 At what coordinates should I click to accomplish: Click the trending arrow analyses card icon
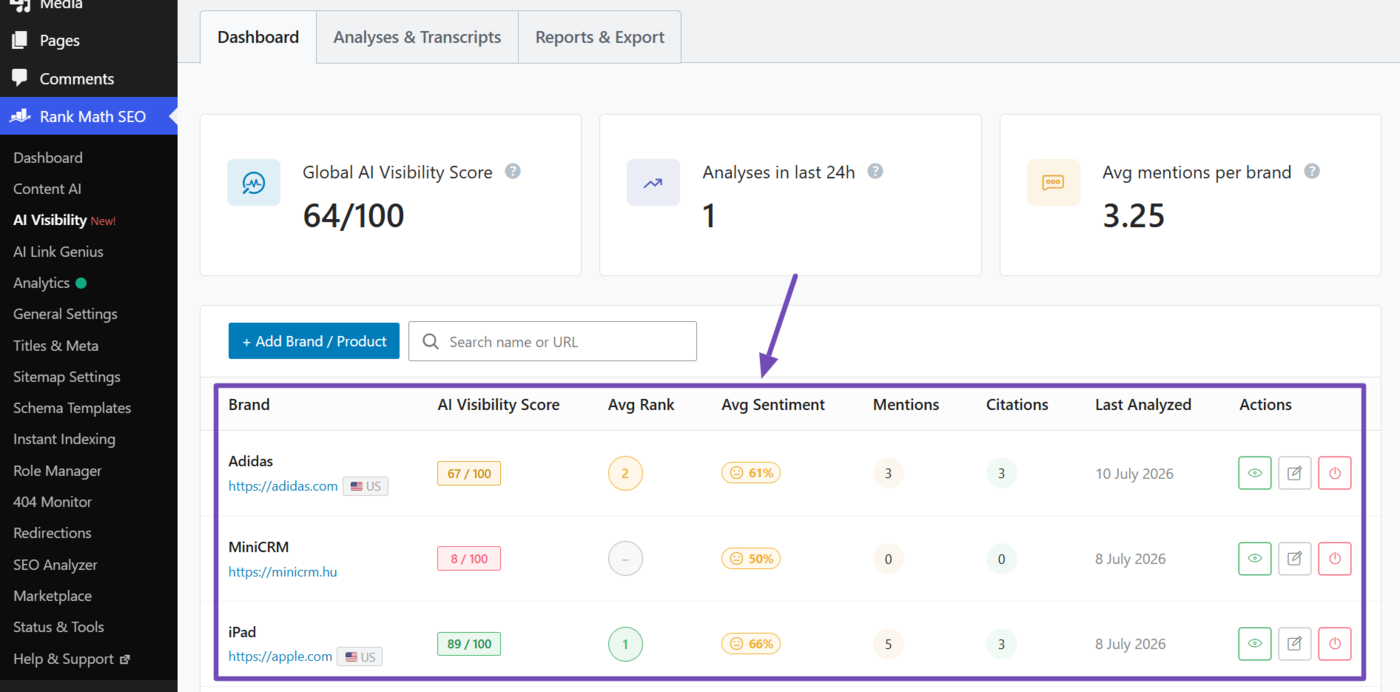point(653,183)
